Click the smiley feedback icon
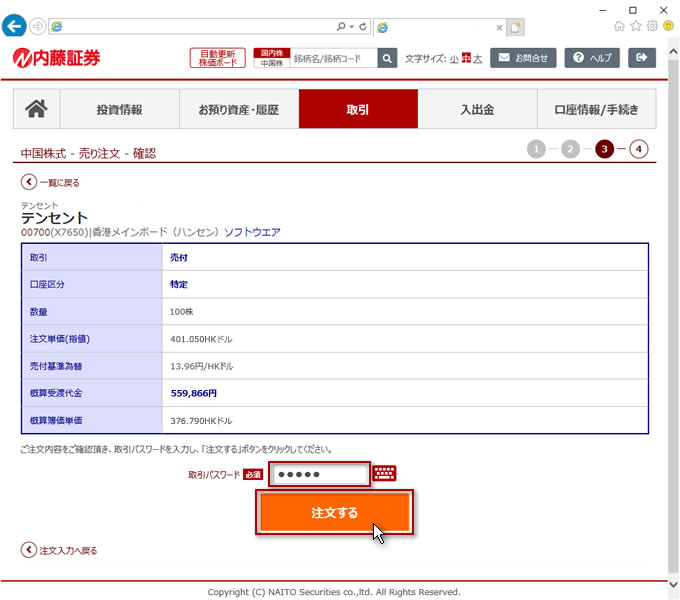Viewport: 680px width, 600px height. point(669,26)
